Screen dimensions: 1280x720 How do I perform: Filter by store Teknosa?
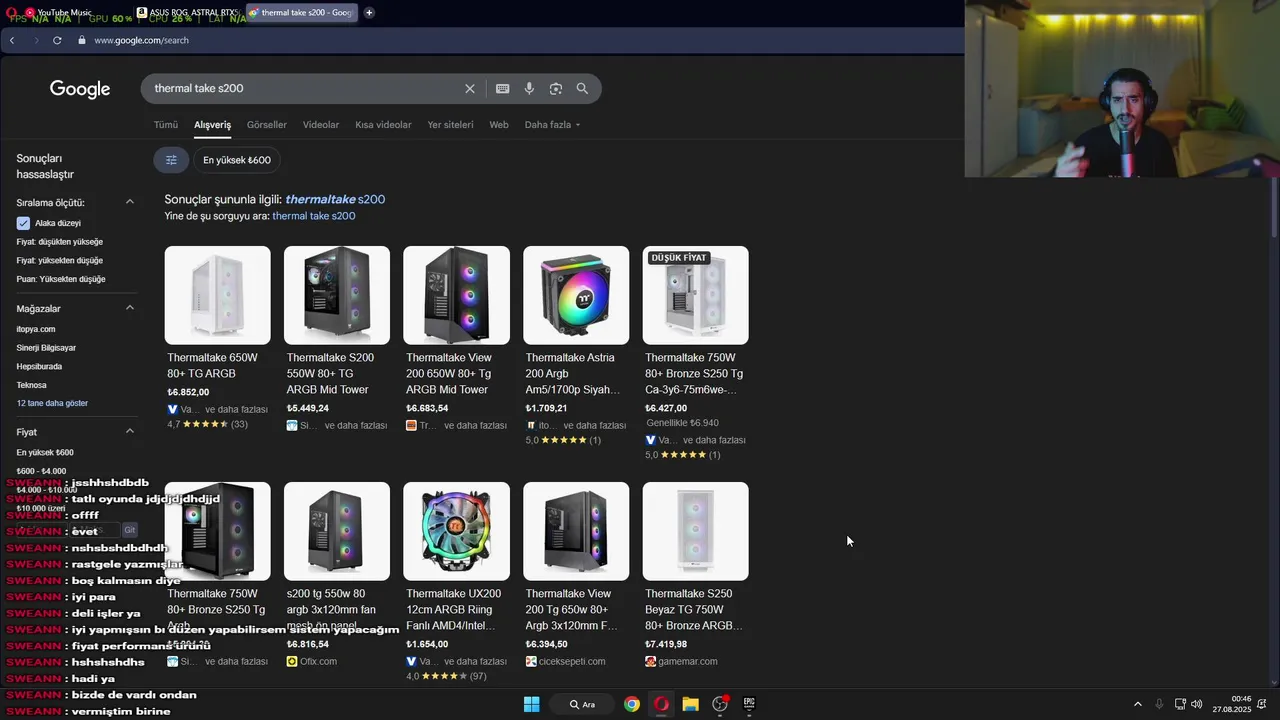coord(31,385)
